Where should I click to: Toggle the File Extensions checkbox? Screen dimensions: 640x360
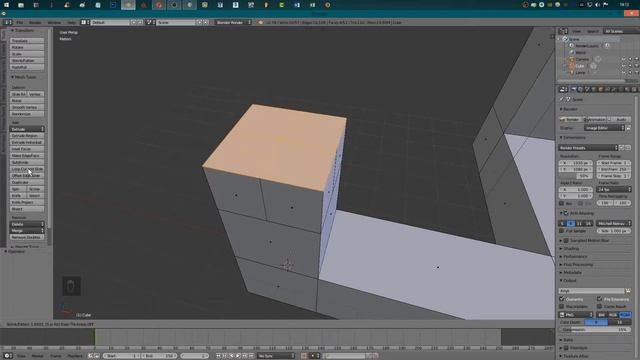[x=599, y=299]
